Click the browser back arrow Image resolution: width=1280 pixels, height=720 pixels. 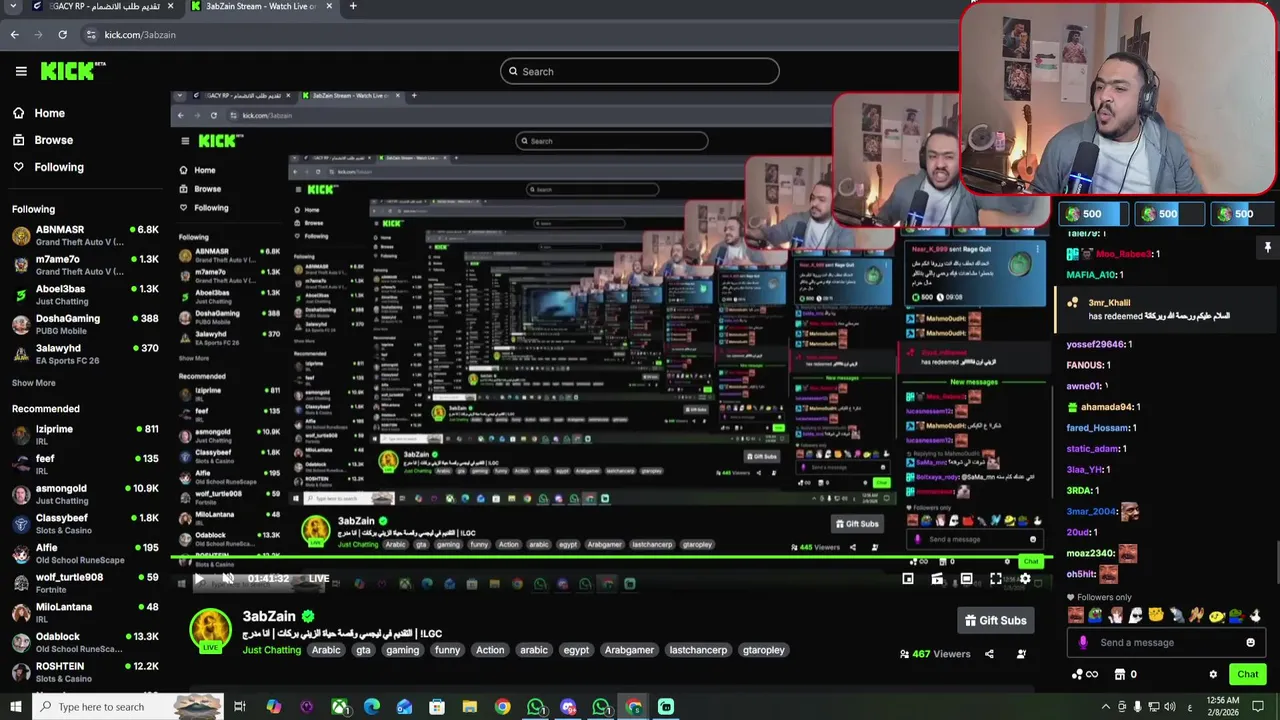14,34
